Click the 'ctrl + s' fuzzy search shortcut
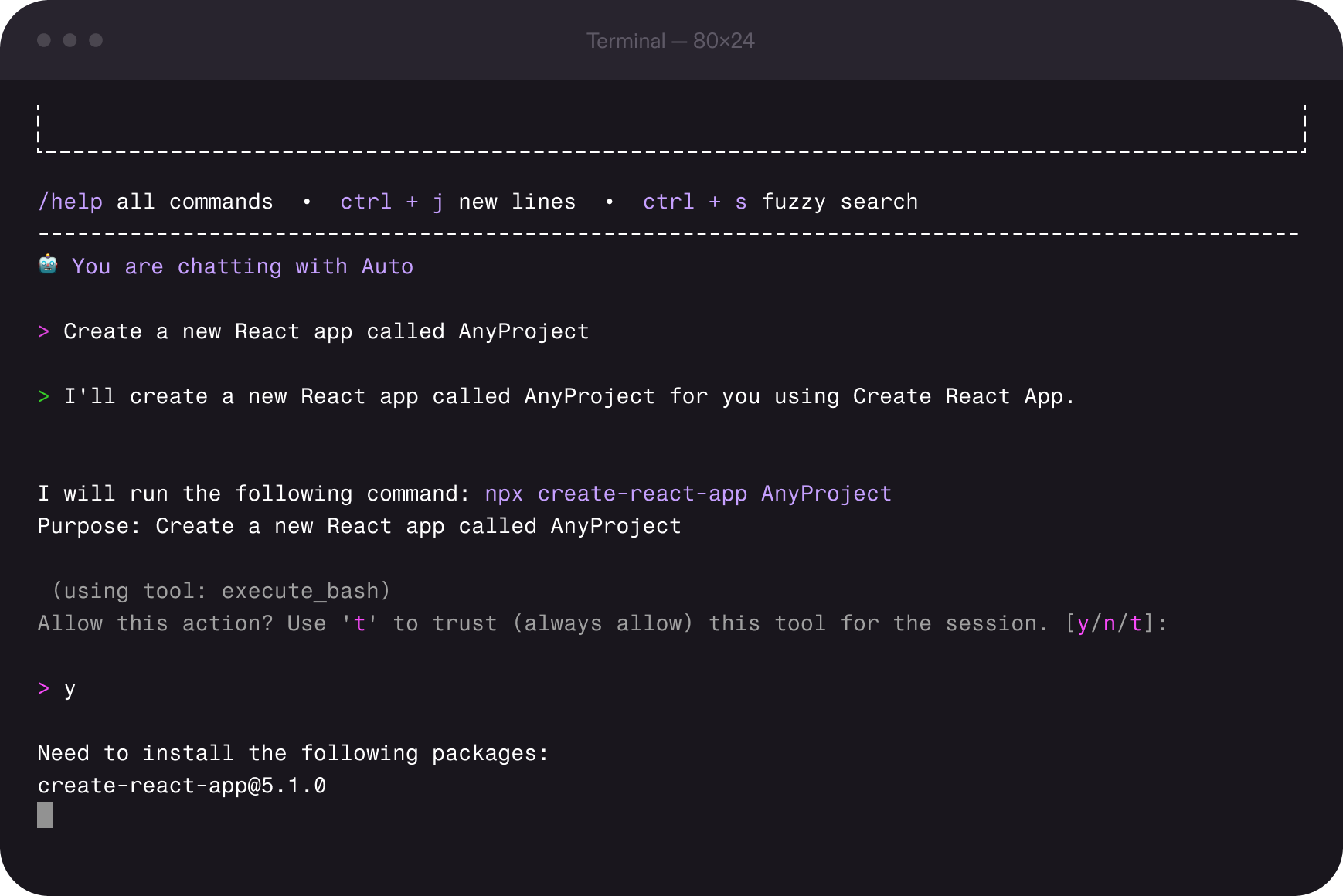This screenshot has width=1343, height=896. point(695,202)
